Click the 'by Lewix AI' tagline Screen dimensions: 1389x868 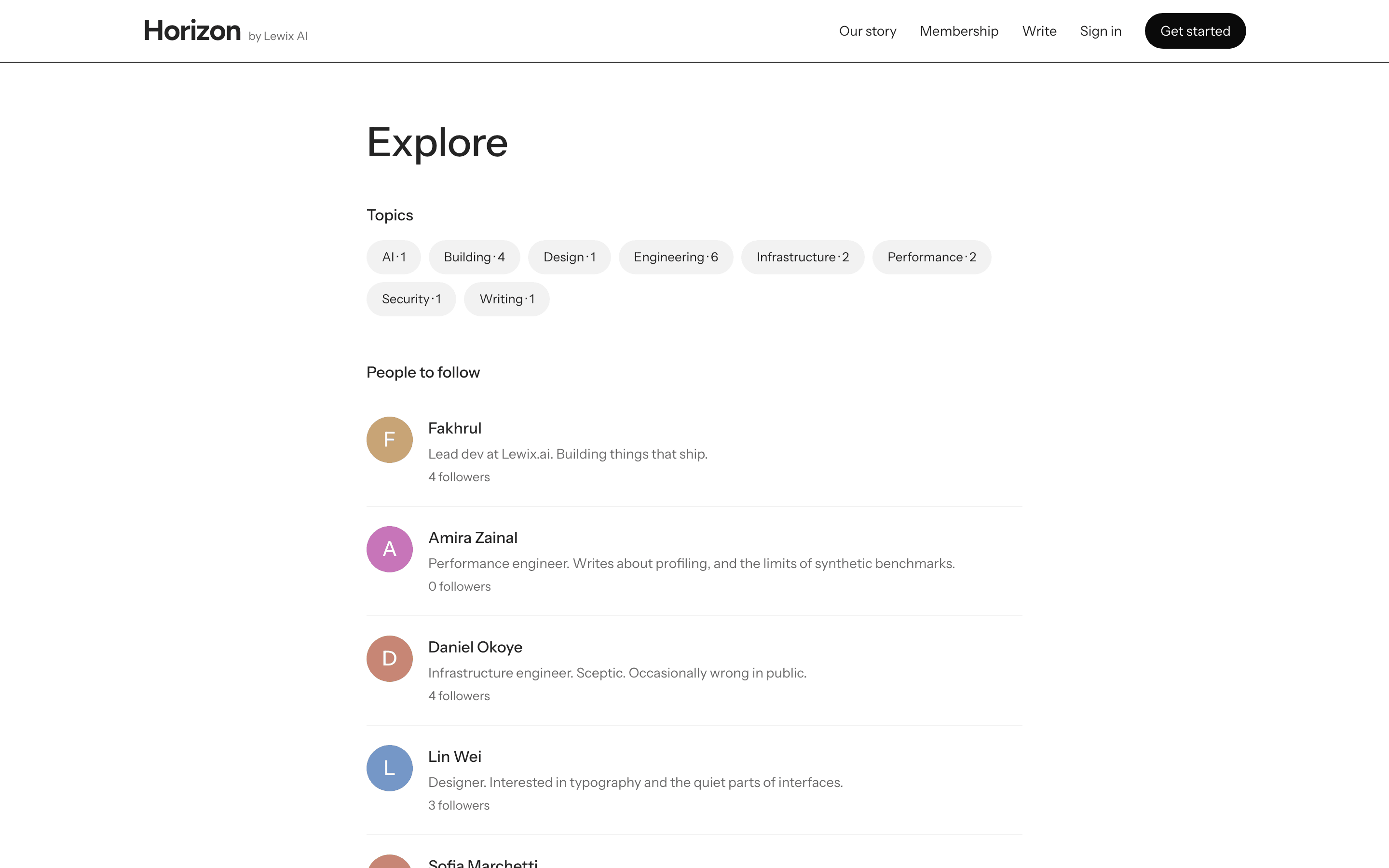[278, 36]
